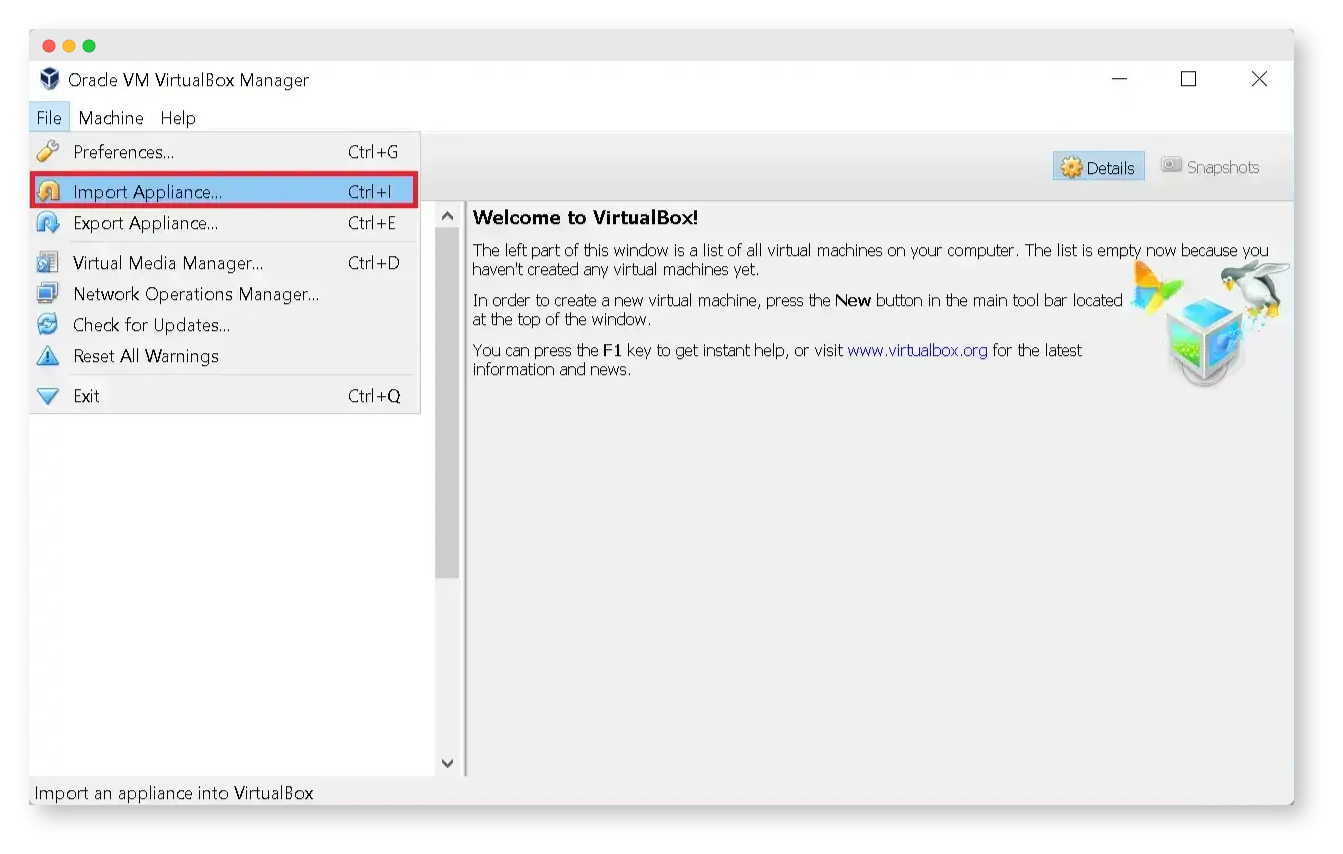Click the macOS red close button
The image size is (1343, 854).
(49, 46)
